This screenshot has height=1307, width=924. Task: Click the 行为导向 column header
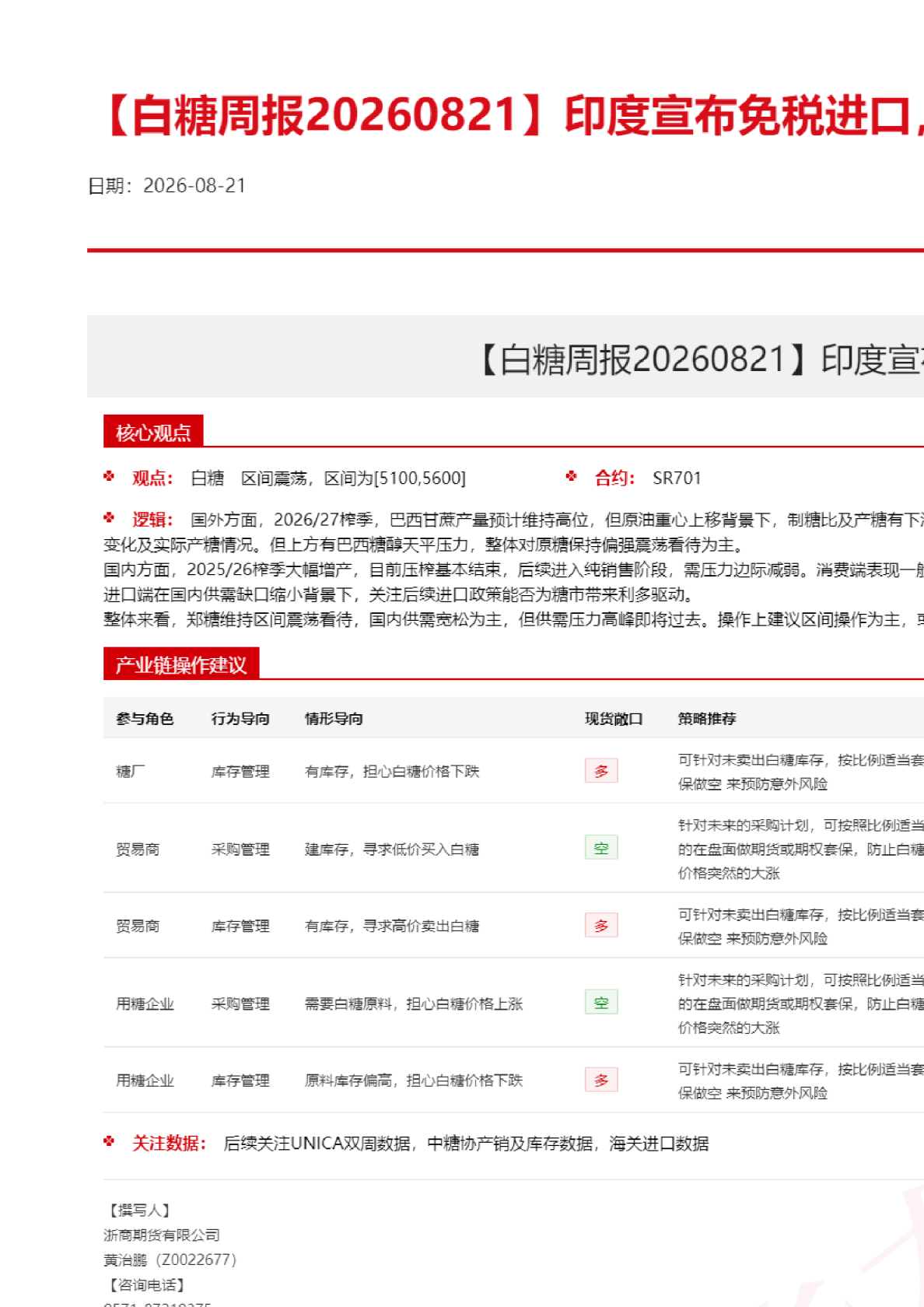[x=240, y=719]
